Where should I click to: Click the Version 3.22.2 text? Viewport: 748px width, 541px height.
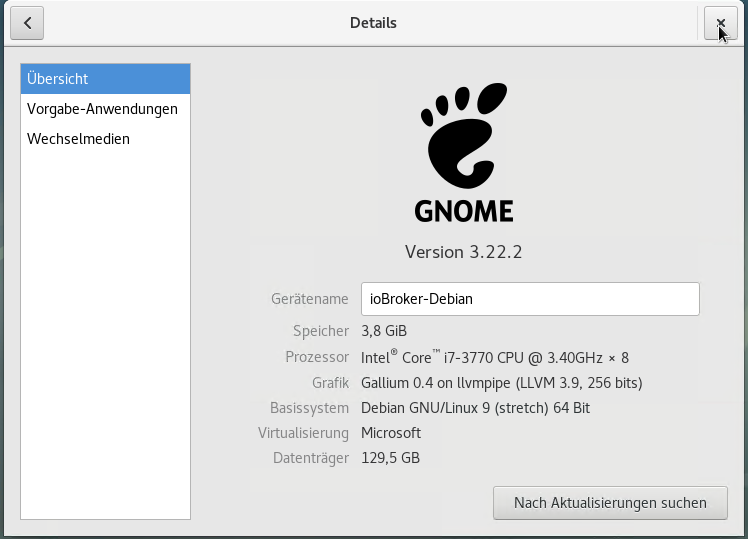click(x=464, y=252)
